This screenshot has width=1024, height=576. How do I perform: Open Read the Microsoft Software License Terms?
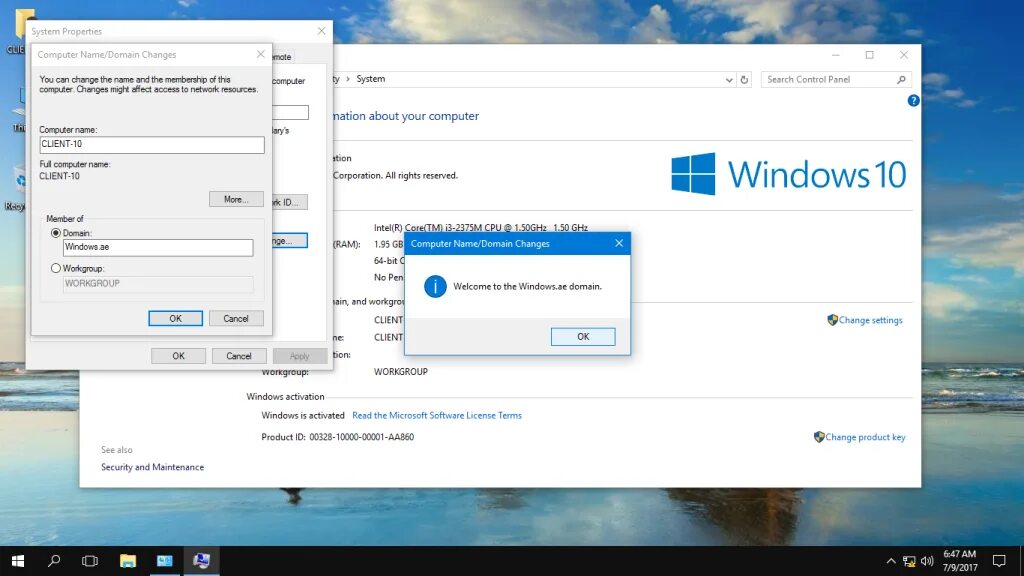[x=437, y=415]
